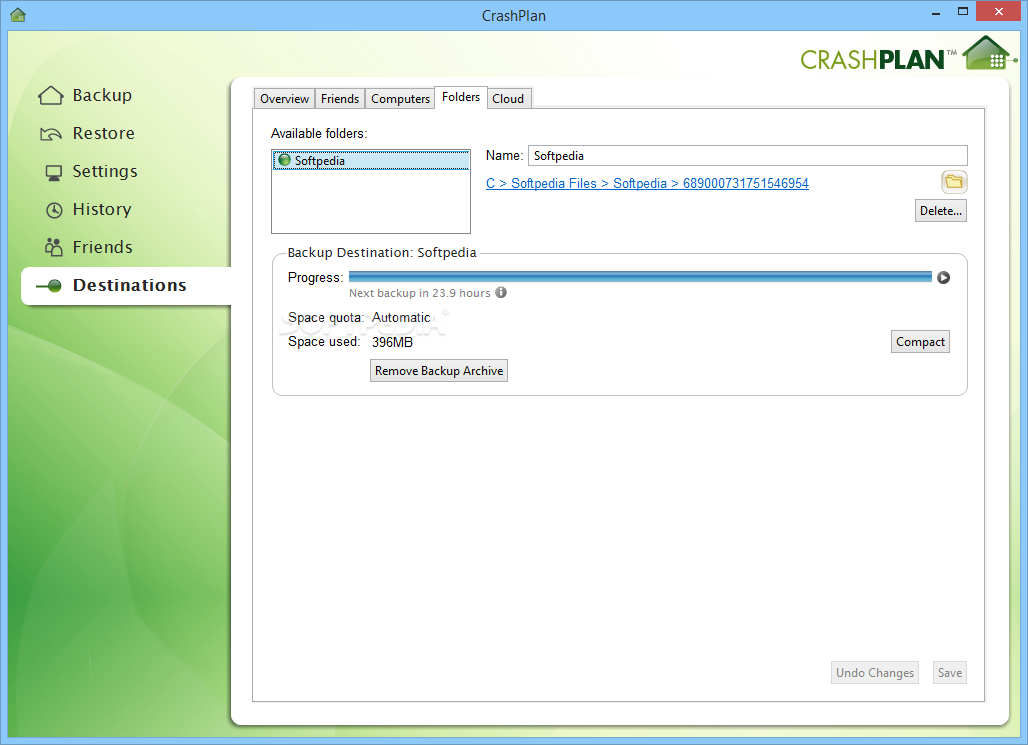This screenshot has height=745, width=1028.
Task: Click Remove Backup Archive button
Action: pyautogui.click(x=439, y=371)
